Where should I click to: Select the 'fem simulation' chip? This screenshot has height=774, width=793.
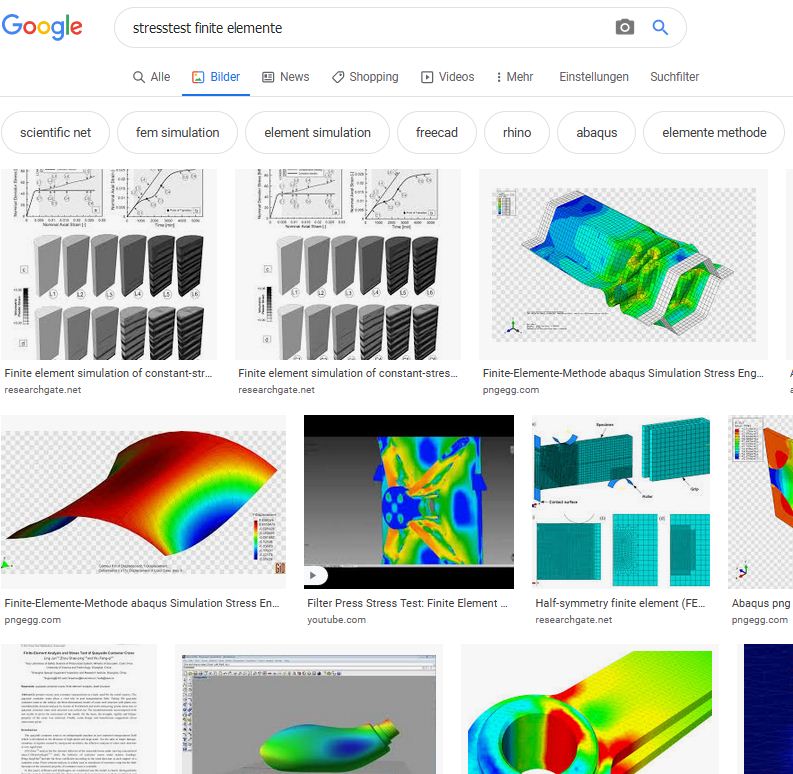pyautogui.click(x=177, y=132)
